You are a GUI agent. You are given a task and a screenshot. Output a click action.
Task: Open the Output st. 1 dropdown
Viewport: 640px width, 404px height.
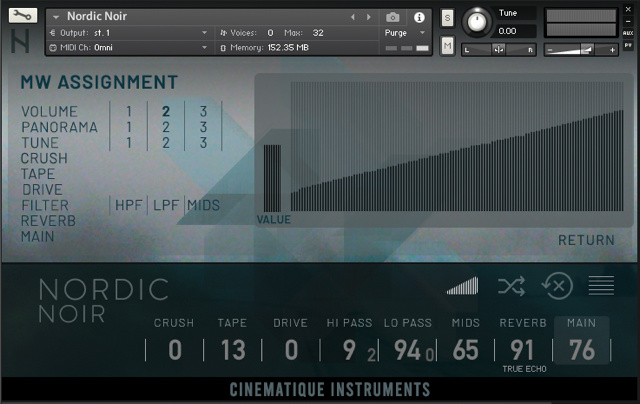click(x=130, y=33)
